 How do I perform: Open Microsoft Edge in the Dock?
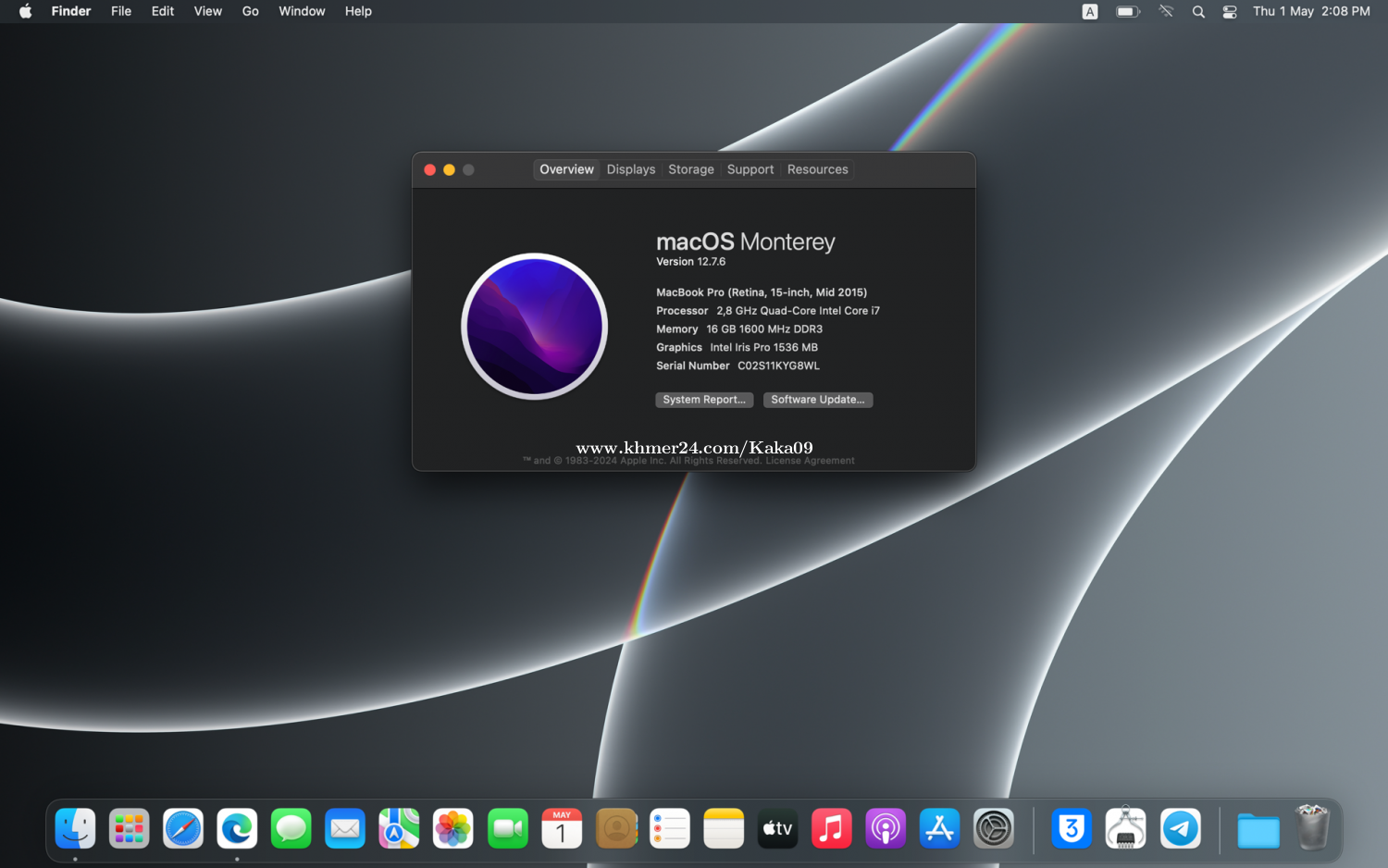coord(237,829)
